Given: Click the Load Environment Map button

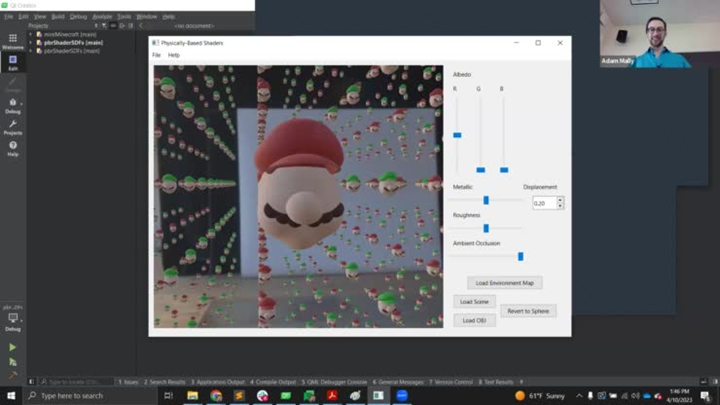Looking at the screenshot, I should click(505, 283).
